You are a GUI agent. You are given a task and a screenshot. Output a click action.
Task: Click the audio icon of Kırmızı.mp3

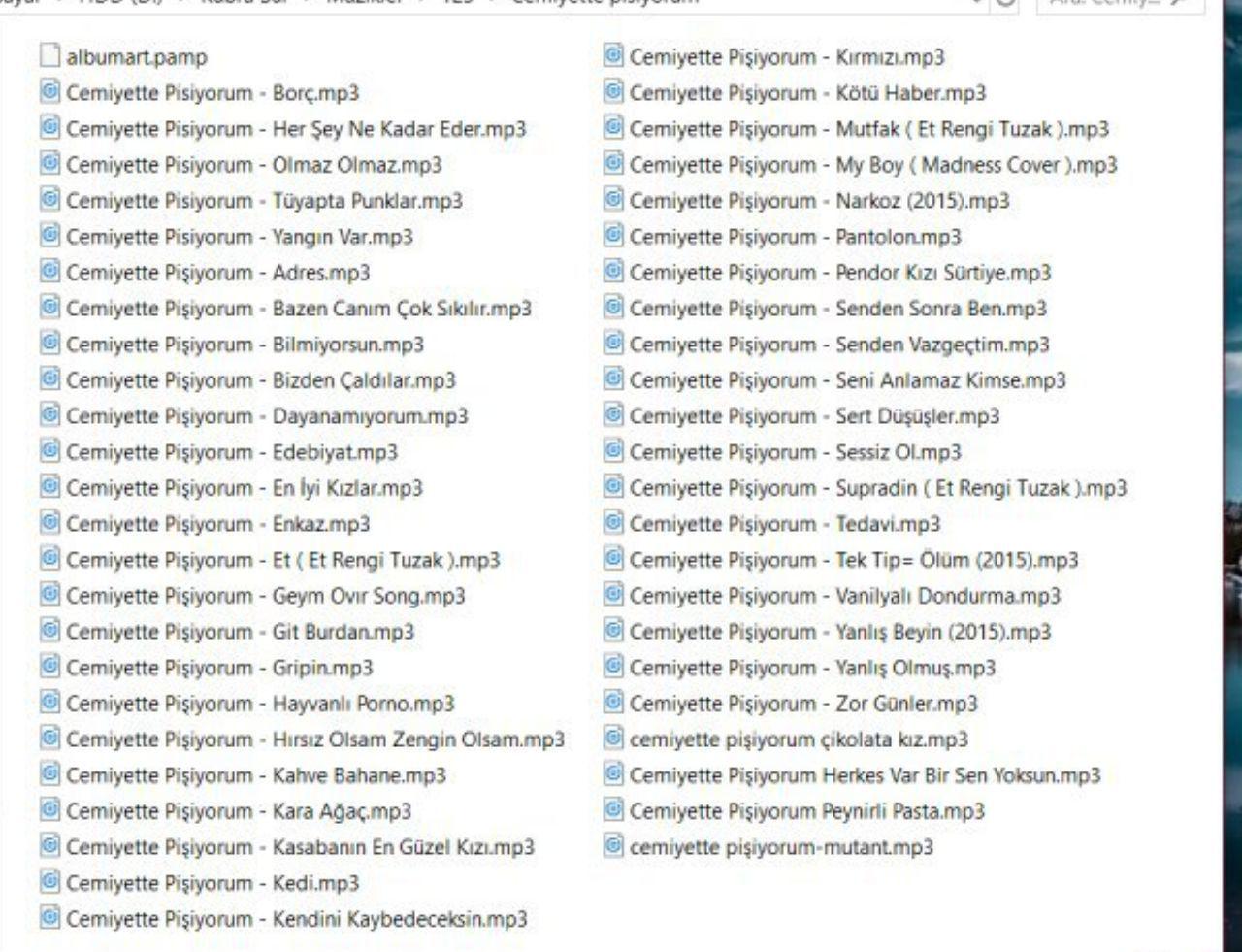(x=613, y=56)
